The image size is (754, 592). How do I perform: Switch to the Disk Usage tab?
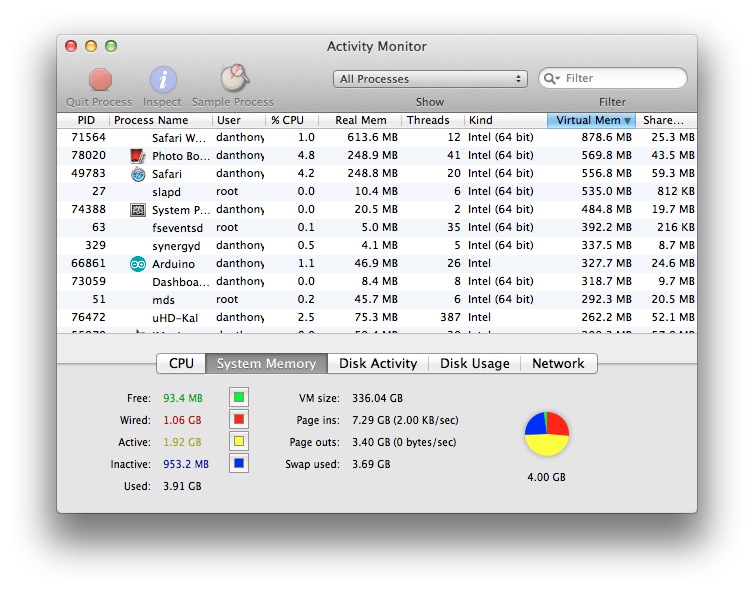(475, 363)
